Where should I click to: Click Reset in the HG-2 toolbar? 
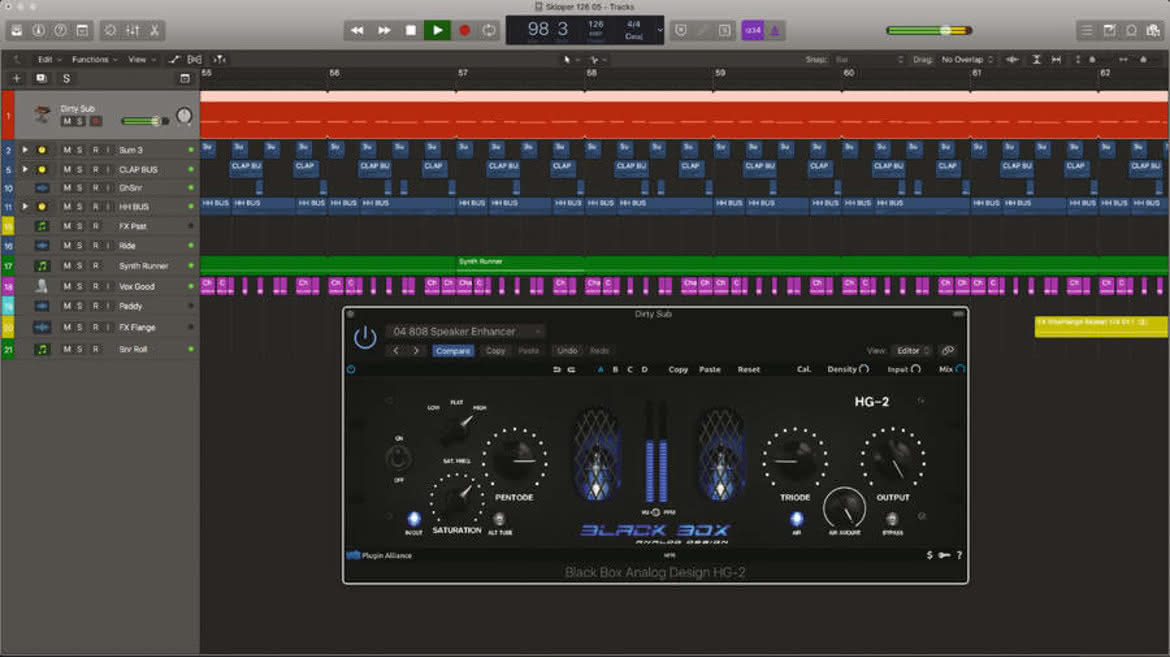click(x=748, y=370)
